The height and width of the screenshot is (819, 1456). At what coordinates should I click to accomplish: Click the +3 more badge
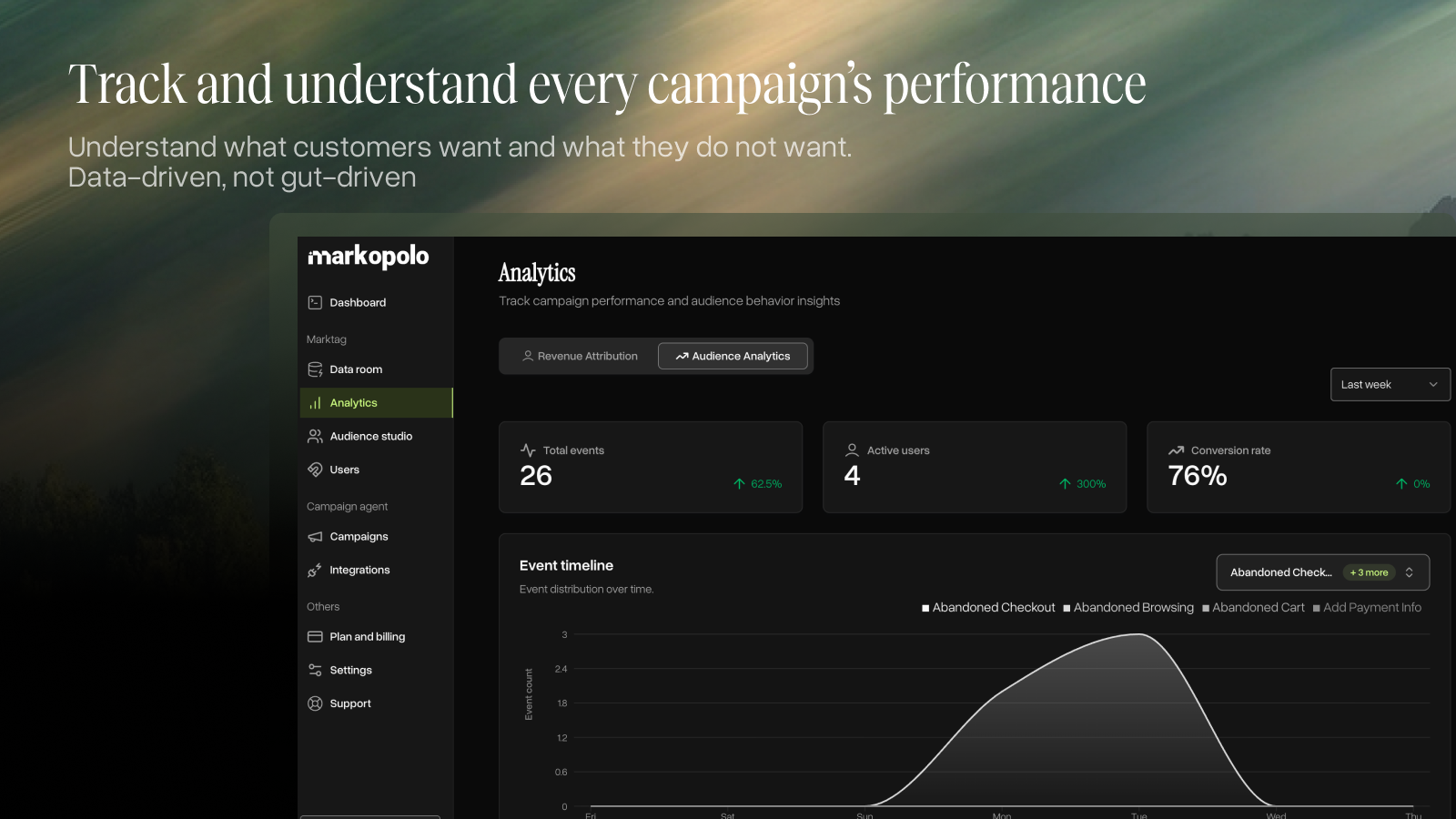tap(1369, 572)
